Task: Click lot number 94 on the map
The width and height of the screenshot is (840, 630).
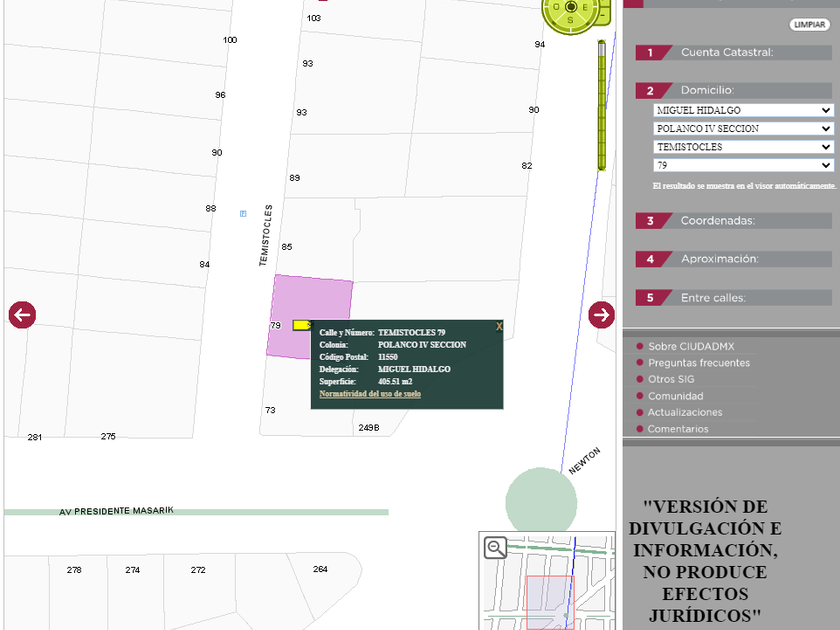Action: click(539, 44)
